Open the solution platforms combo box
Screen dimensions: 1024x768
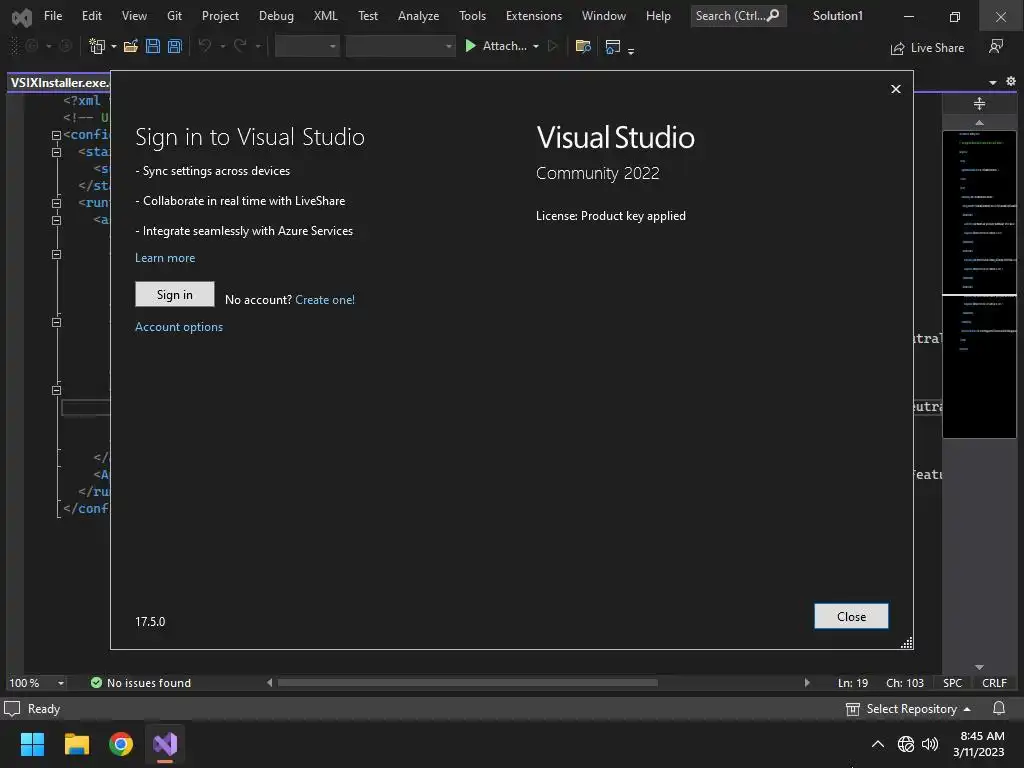point(400,46)
